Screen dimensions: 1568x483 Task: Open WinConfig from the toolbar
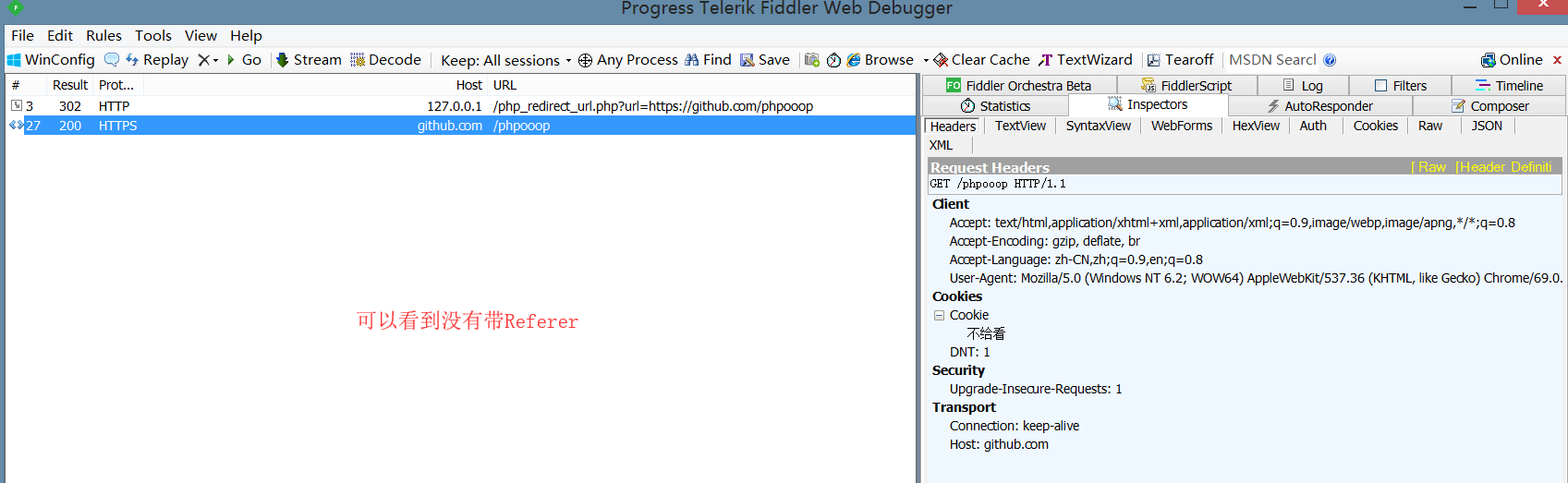[51, 60]
